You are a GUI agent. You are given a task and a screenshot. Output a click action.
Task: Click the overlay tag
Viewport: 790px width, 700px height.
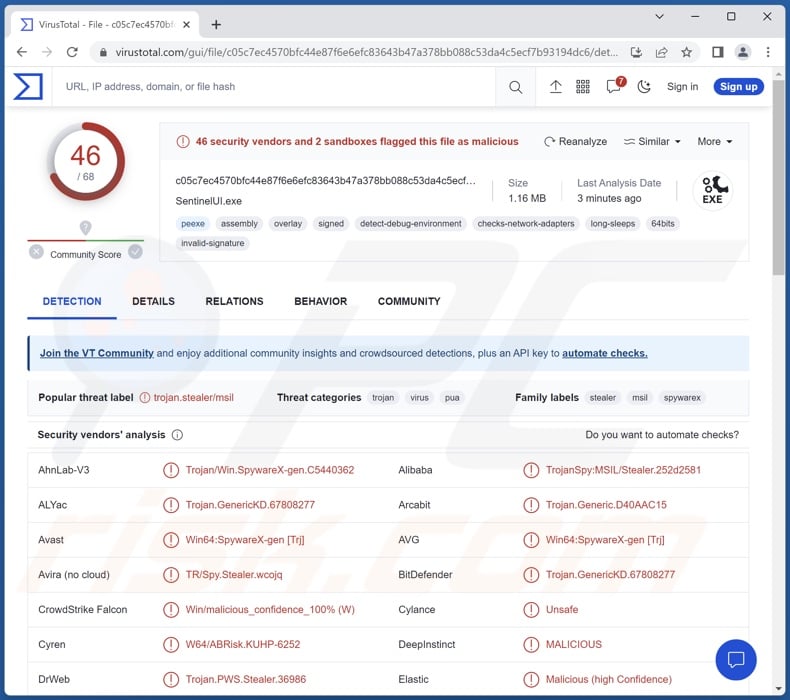pos(288,224)
